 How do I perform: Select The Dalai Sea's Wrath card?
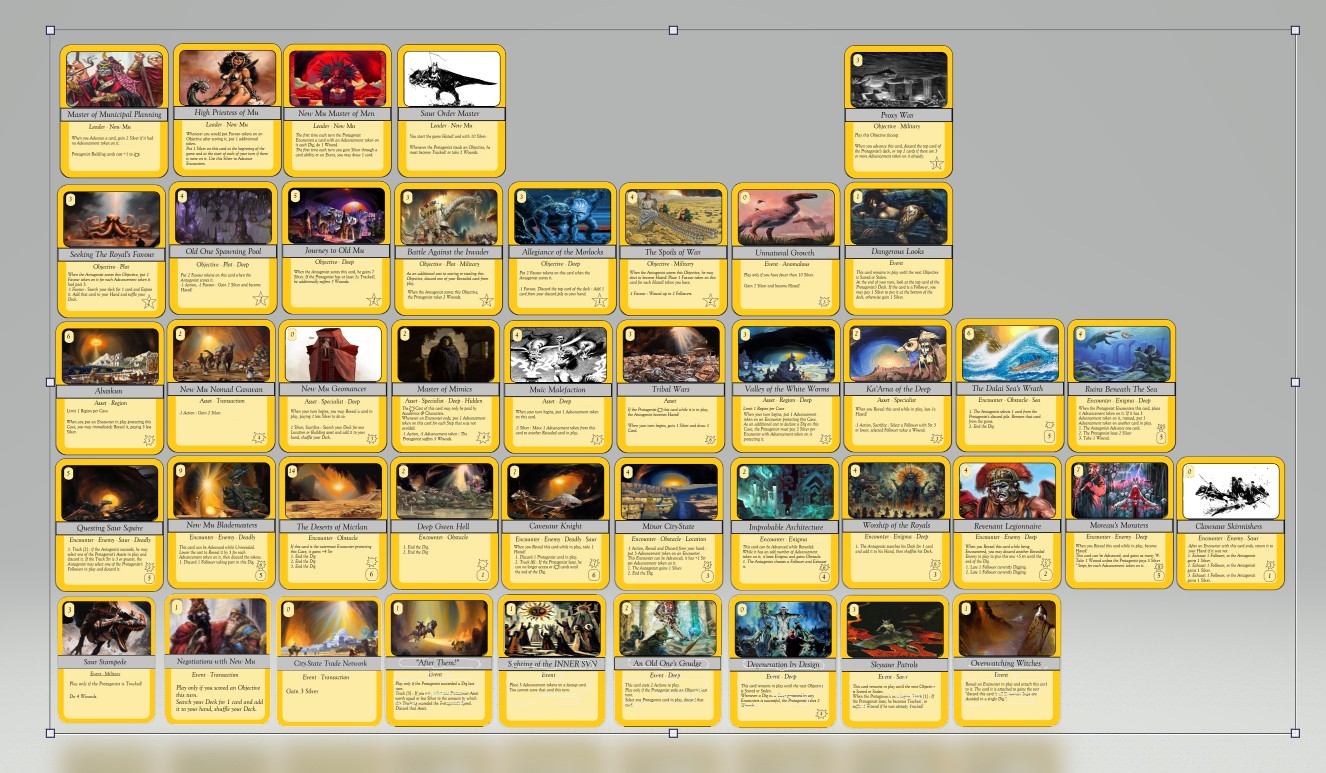pyautogui.click(x=1010, y=386)
